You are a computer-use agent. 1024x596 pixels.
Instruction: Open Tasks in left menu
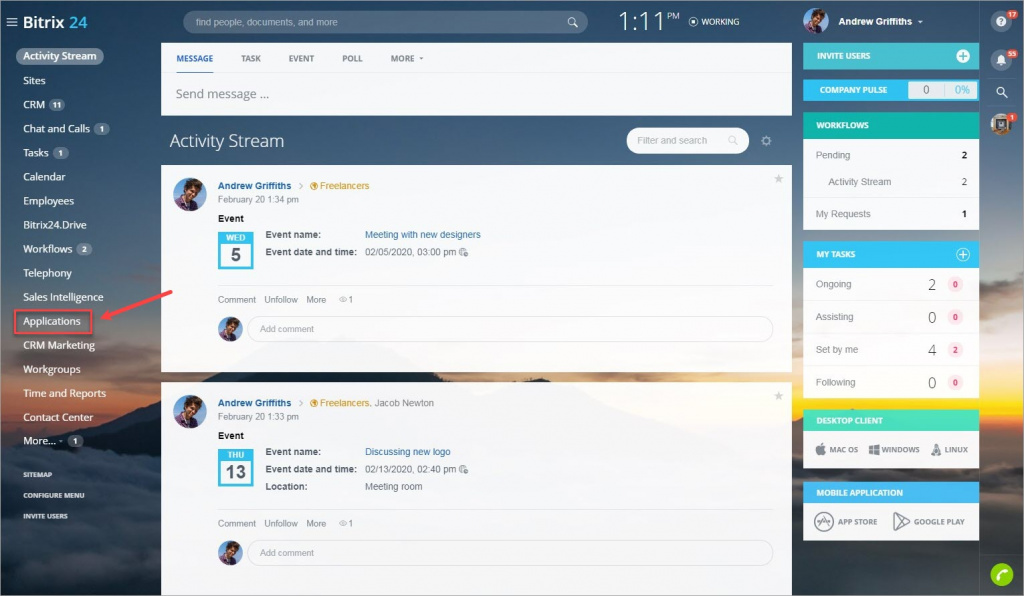pyautogui.click(x=36, y=153)
